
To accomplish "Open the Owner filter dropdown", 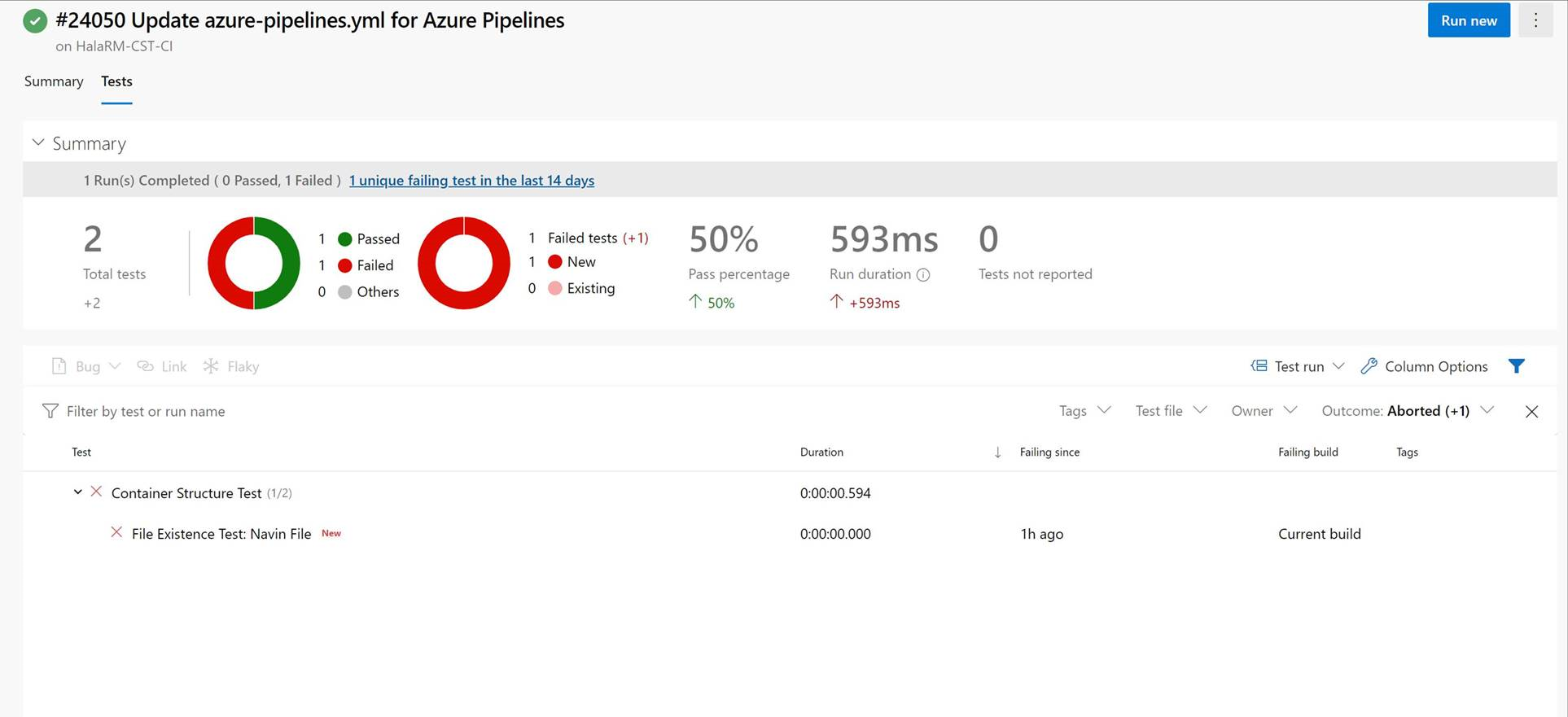I will click(1263, 411).
